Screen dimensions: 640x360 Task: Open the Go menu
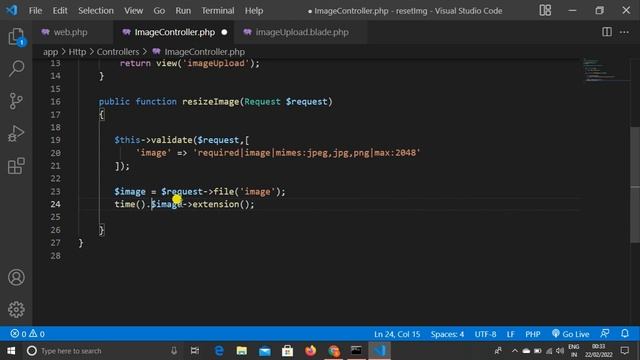coord(159,11)
